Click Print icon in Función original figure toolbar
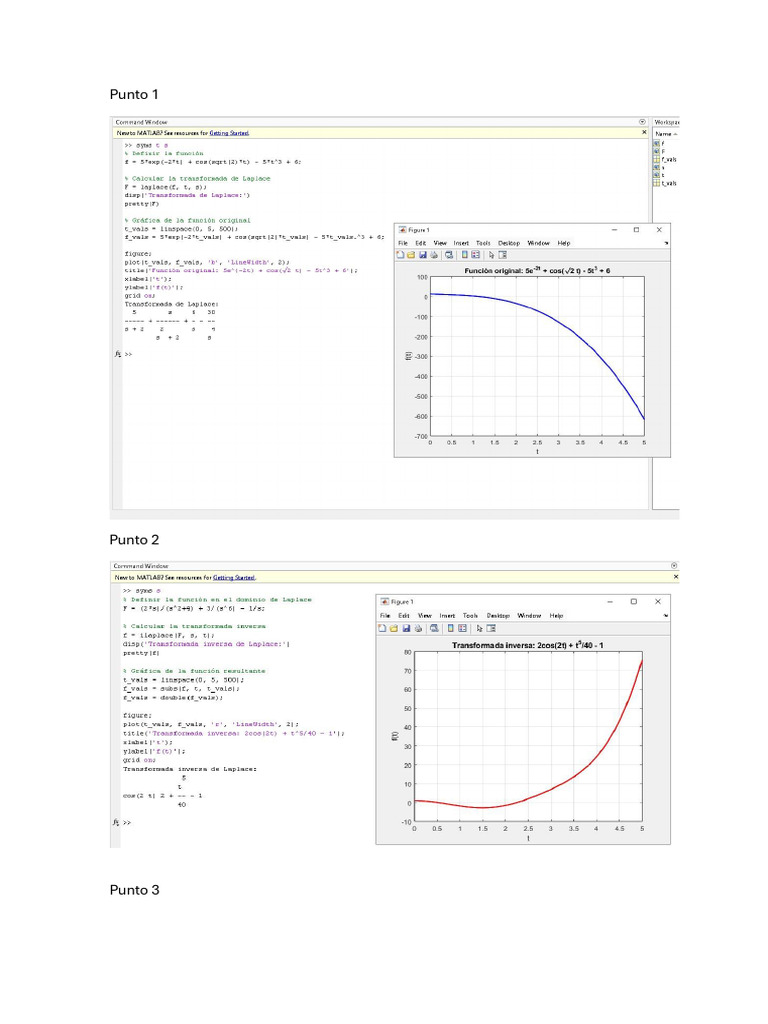This screenshot has height=1024, width=768. pyautogui.click(x=434, y=255)
